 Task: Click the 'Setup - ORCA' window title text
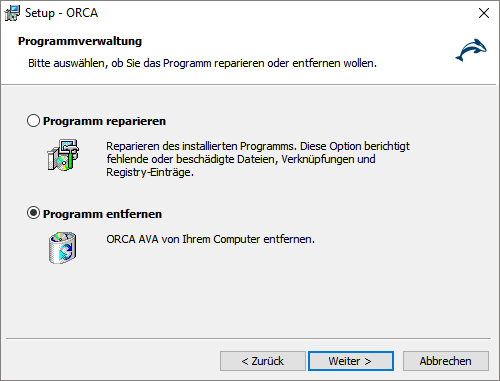(61, 13)
